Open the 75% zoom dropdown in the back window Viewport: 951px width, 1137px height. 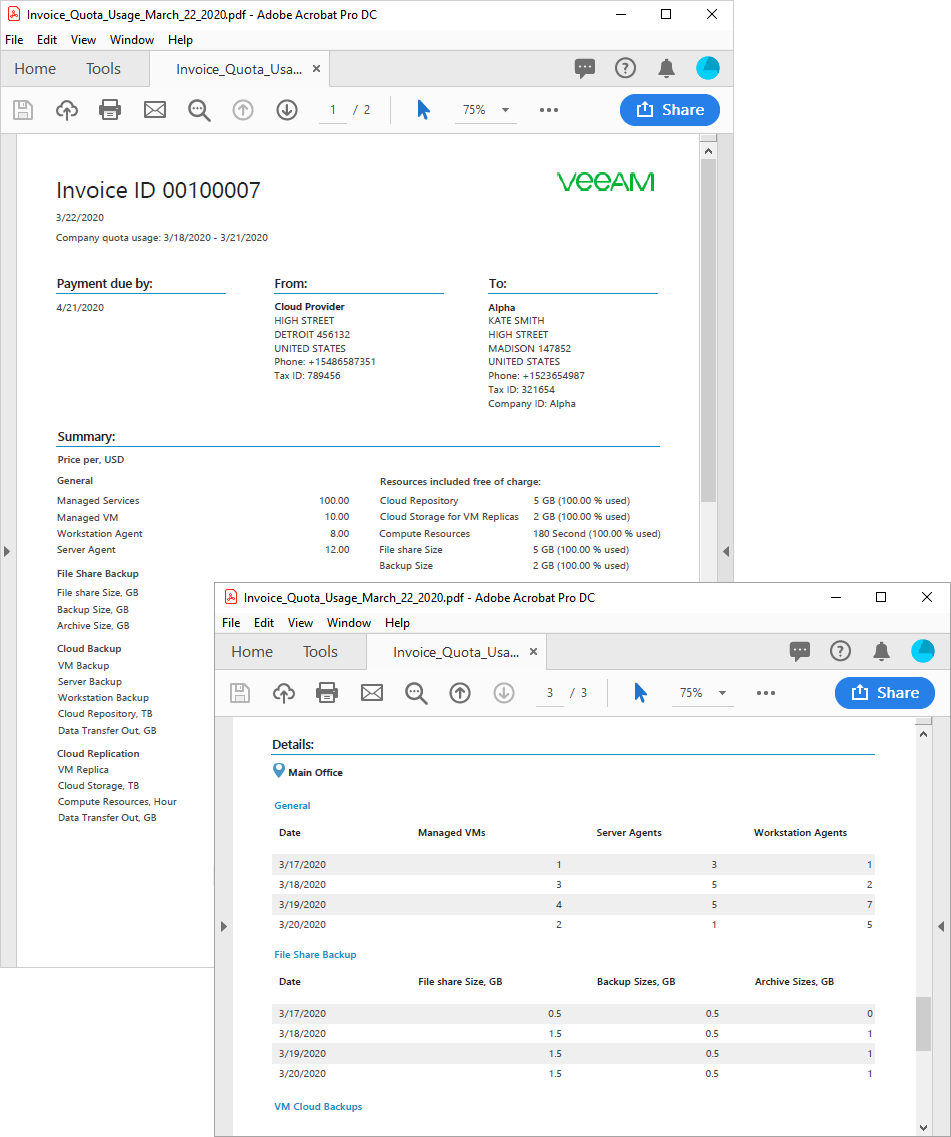point(486,110)
